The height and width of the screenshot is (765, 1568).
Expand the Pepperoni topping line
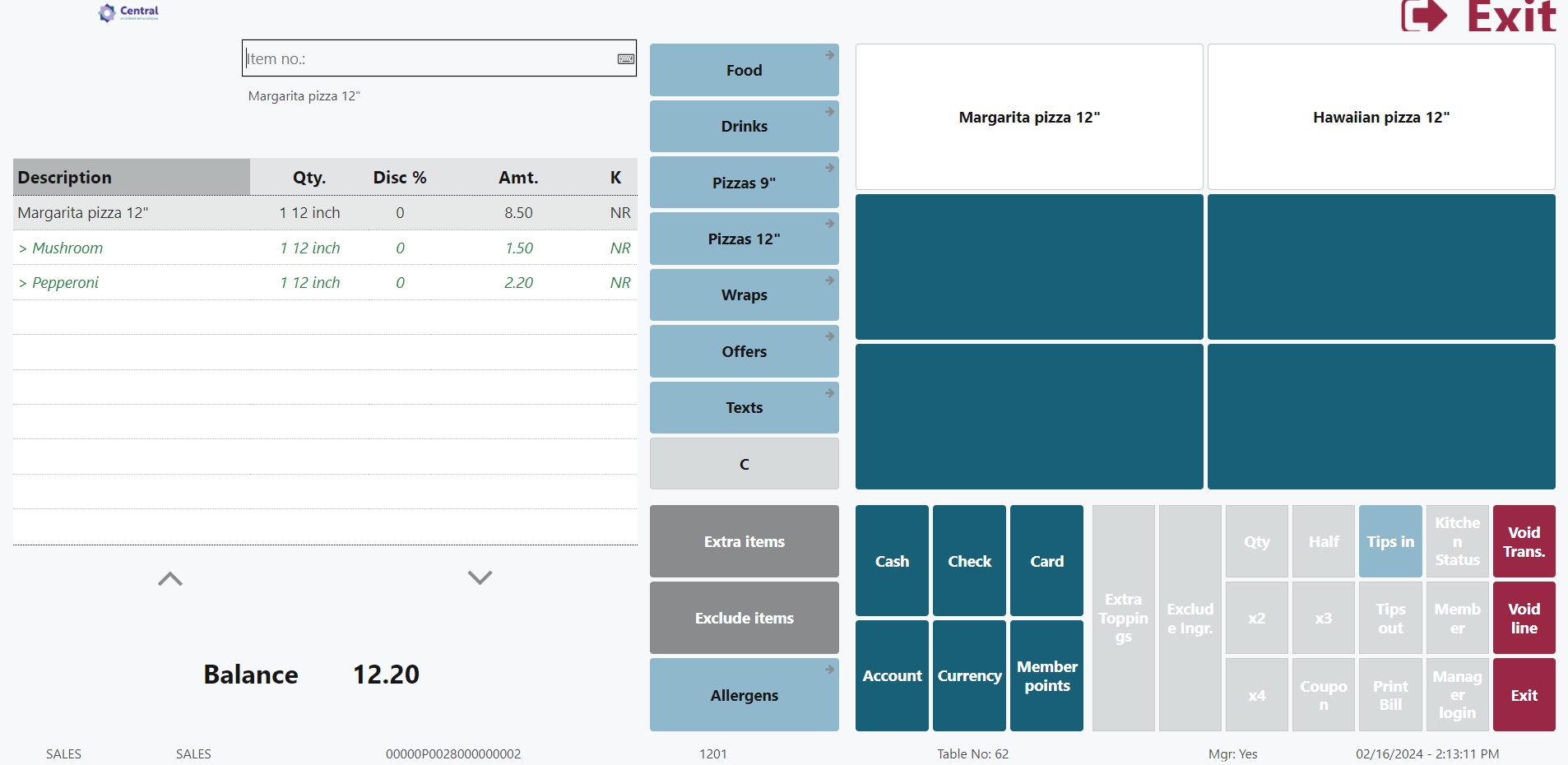click(23, 283)
